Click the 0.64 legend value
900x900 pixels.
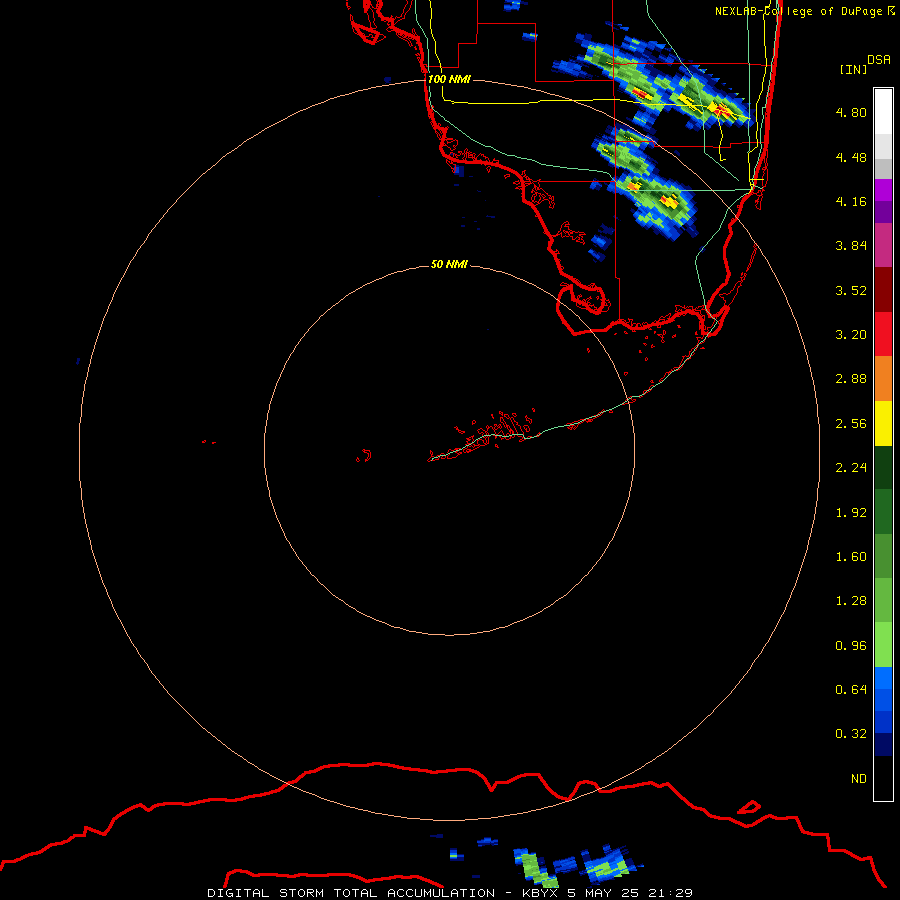click(851, 689)
